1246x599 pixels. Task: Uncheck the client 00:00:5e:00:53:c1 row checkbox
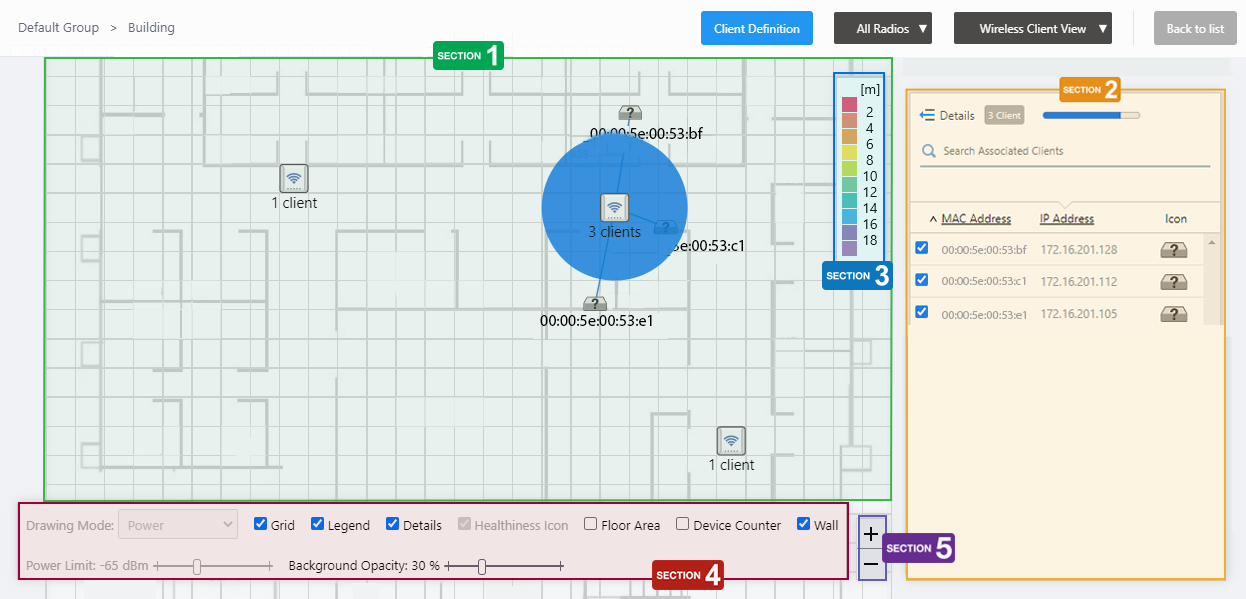pyautogui.click(x=922, y=280)
